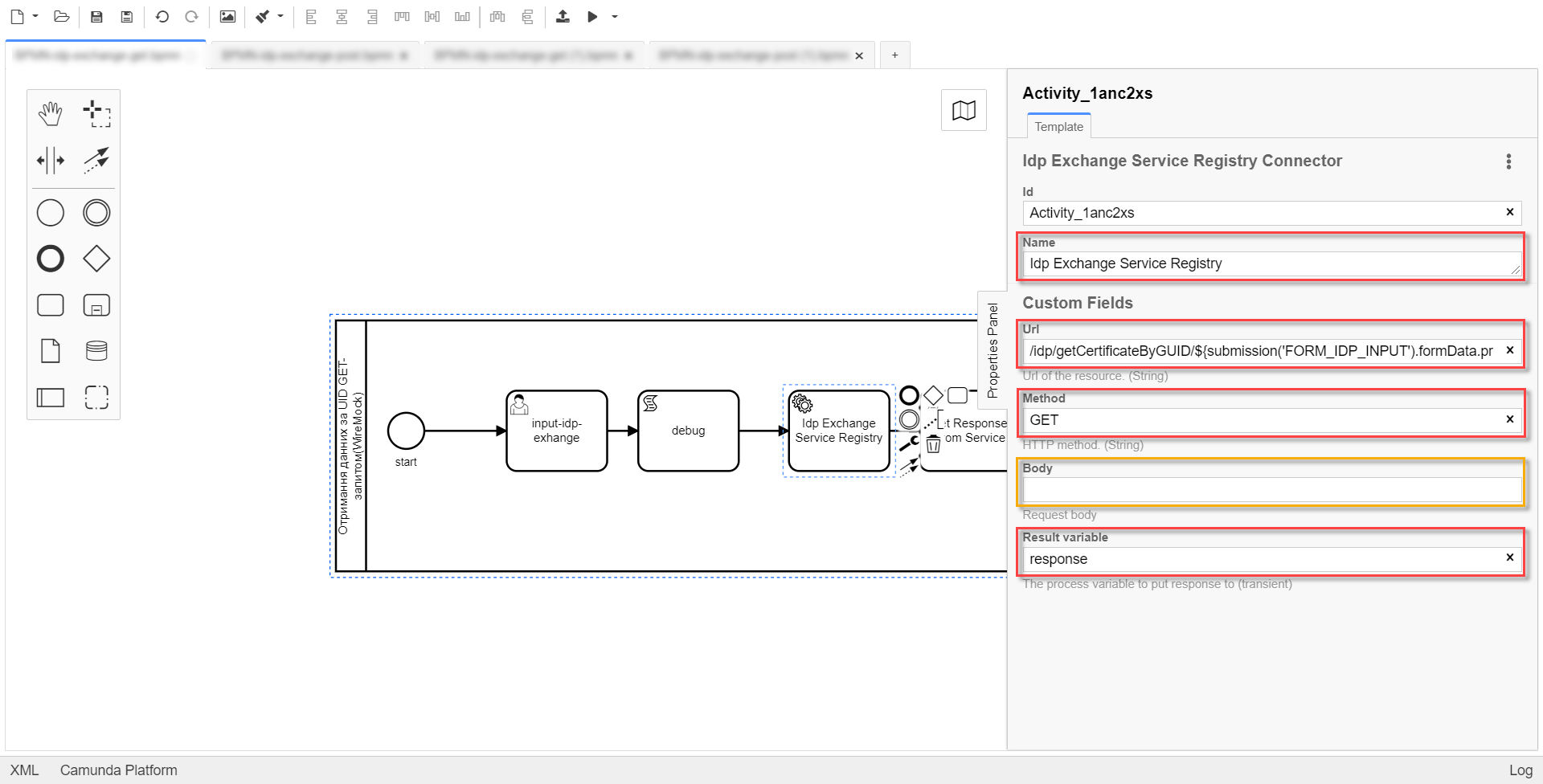Distribute selected elements vertically
Screen dimensions: 1543x784
coord(528,16)
